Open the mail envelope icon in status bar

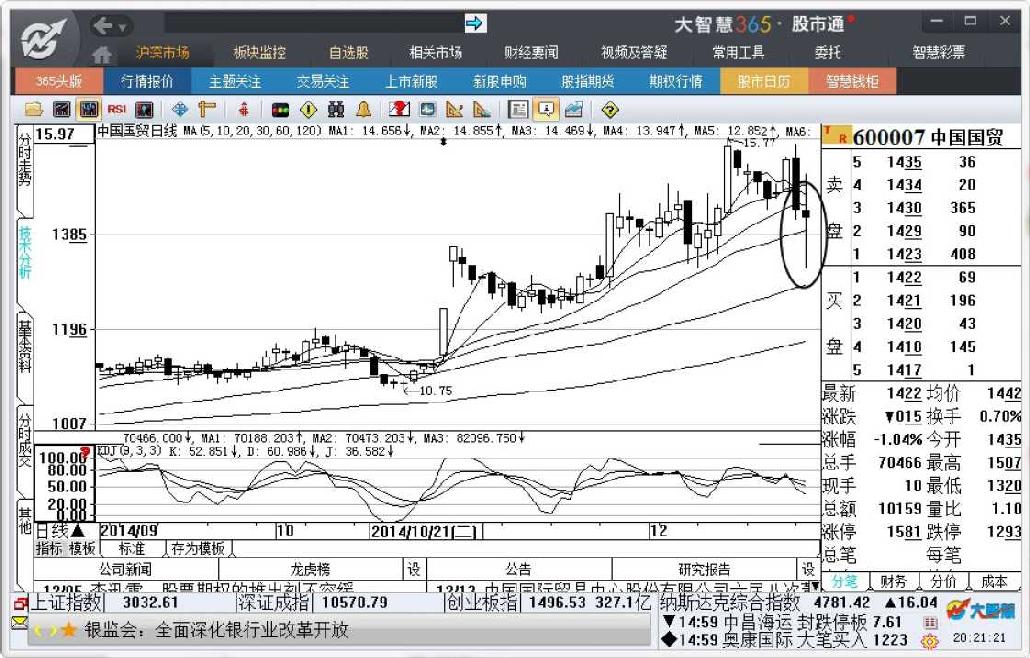pos(19,622)
